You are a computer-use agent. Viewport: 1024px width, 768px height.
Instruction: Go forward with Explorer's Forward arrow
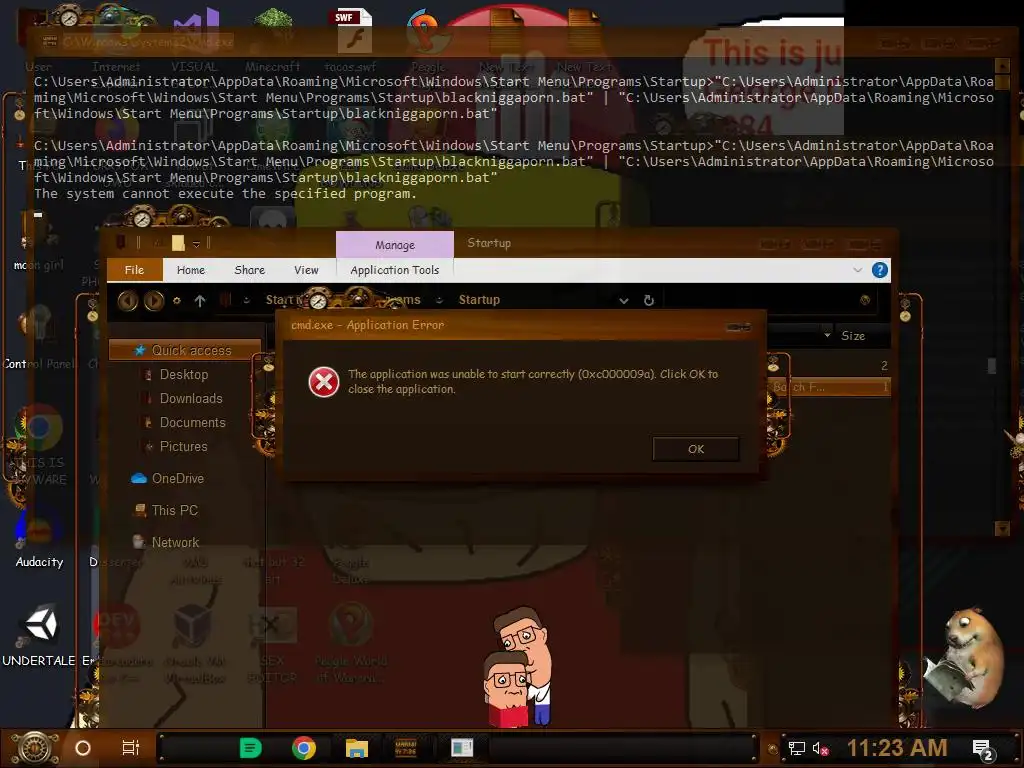coord(153,300)
